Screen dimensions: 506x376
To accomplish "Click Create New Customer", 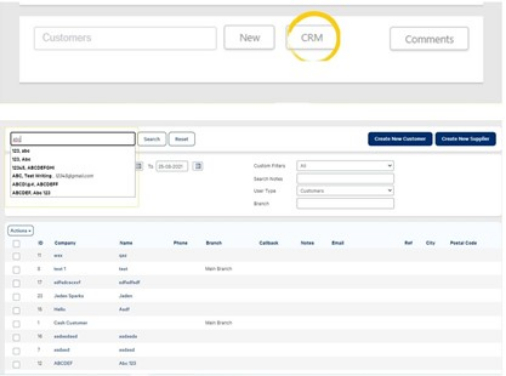I will coord(400,139).
